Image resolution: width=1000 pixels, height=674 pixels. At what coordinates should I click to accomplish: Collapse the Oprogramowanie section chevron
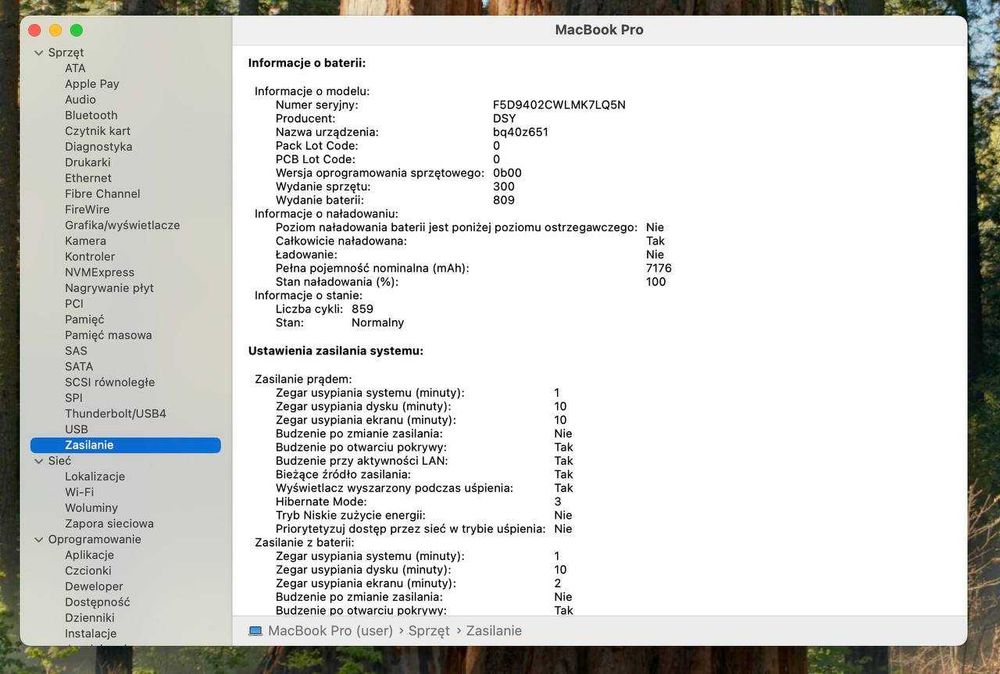click(x=39, y=539)
